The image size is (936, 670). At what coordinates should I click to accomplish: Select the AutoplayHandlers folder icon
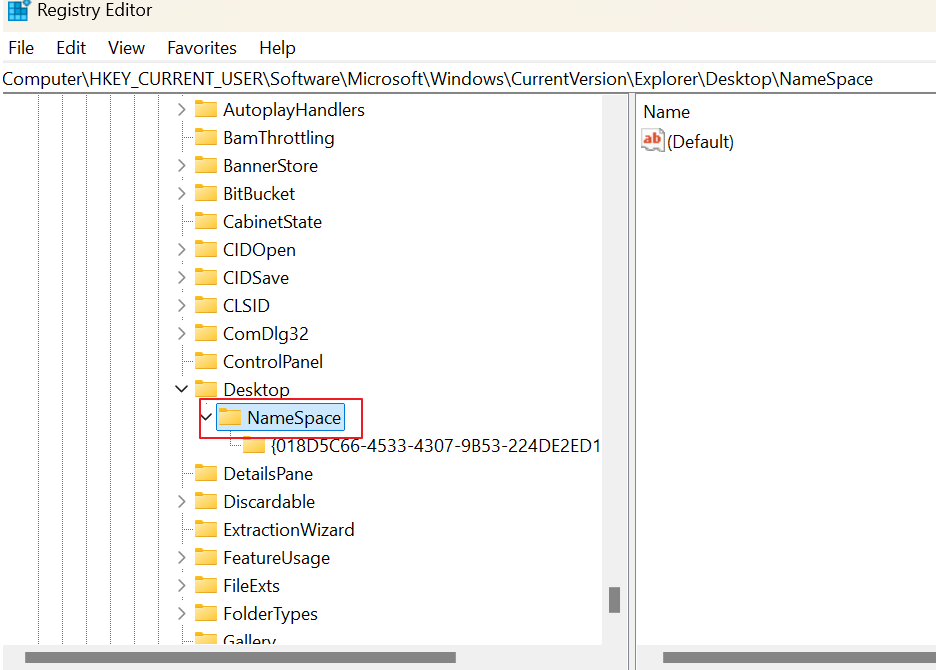(206, 109)
